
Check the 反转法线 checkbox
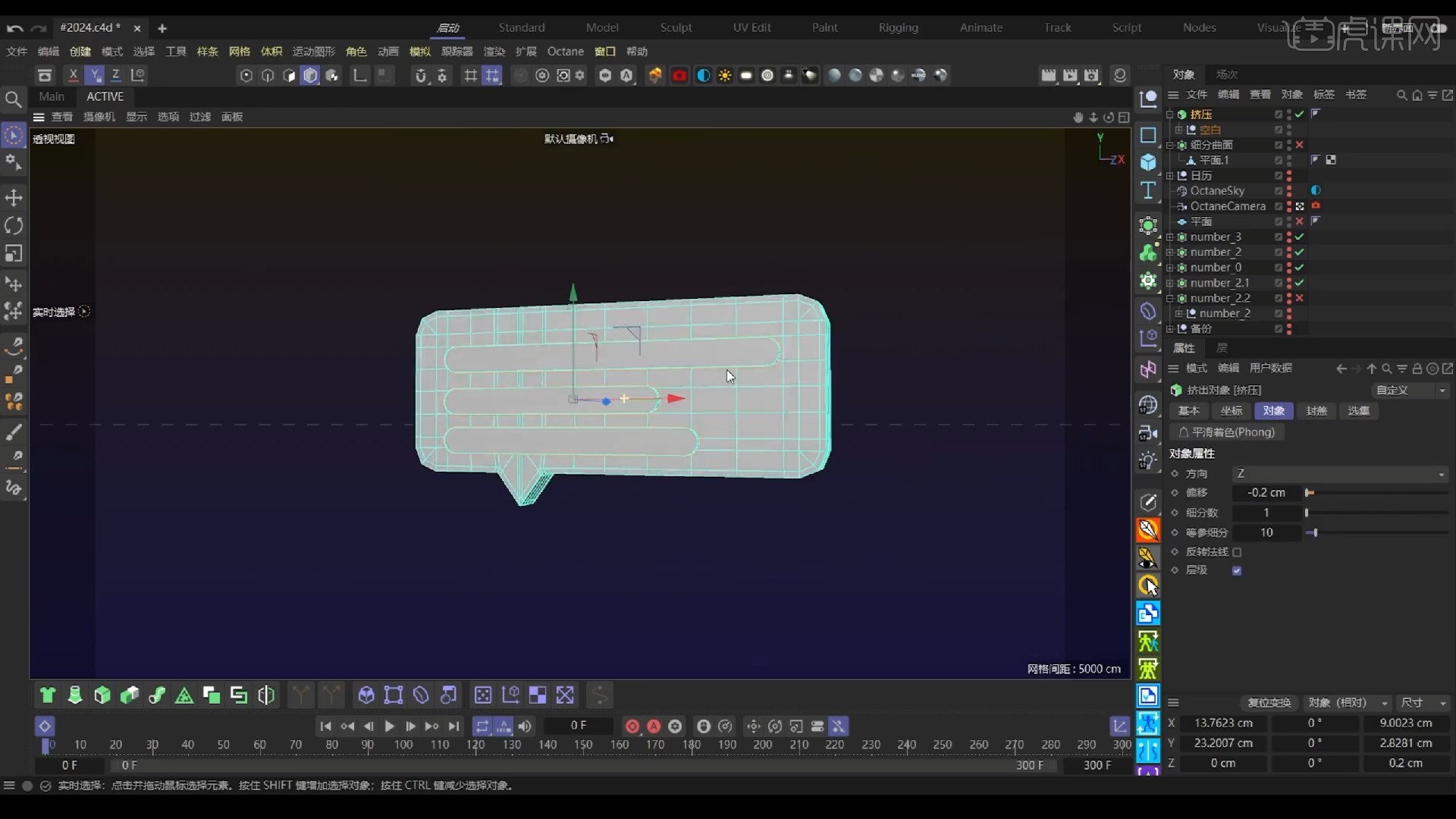(1237, 552)
